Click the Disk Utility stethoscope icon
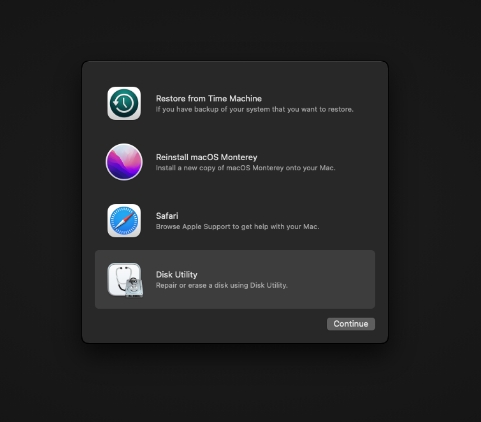Viewport: 481px width, 422px height. click(125, 280)
